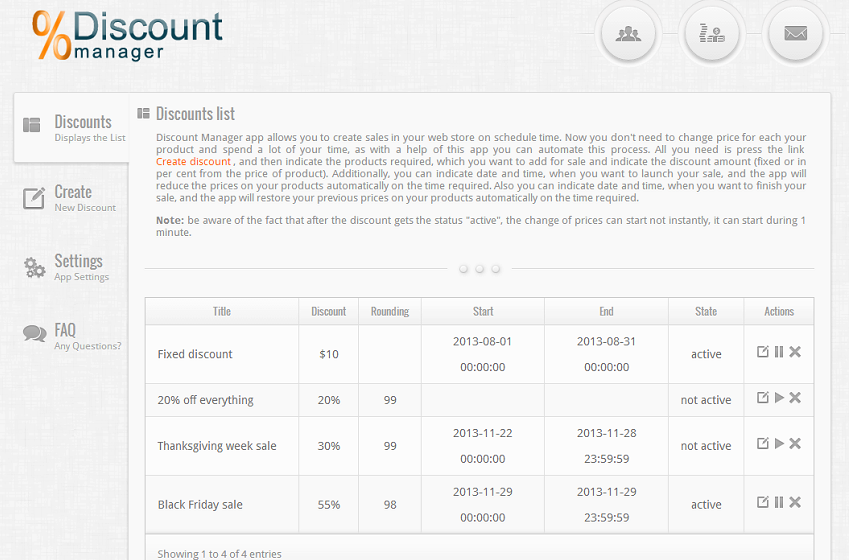850x560 pixels.
Task: Pause the active Fixed discount
Action: coord(779,352)
